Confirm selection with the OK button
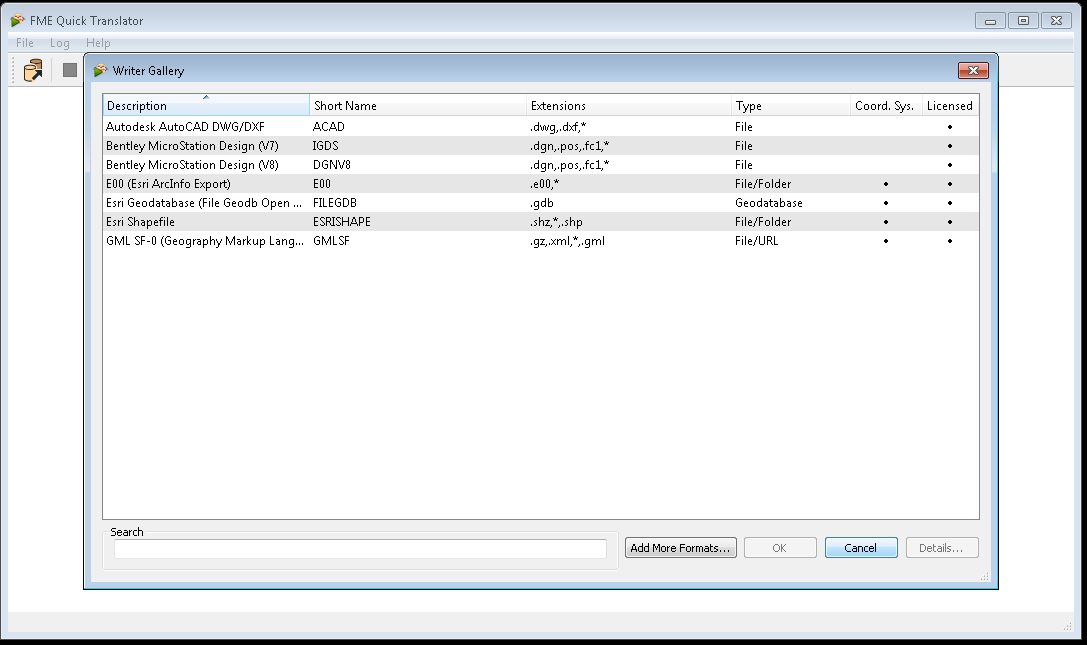Image resolution: width=1087 pixels, height=645 pixels. (x=780, y=547)
